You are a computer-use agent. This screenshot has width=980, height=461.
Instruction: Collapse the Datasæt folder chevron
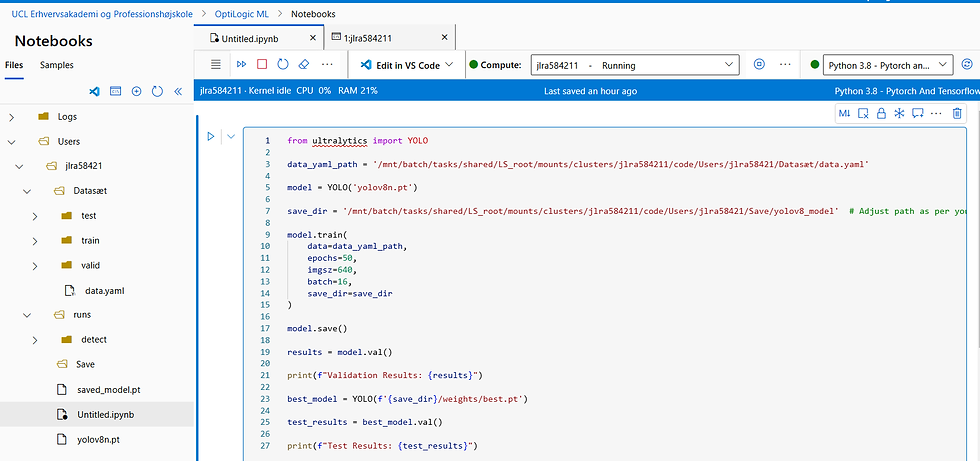(27, 191)
